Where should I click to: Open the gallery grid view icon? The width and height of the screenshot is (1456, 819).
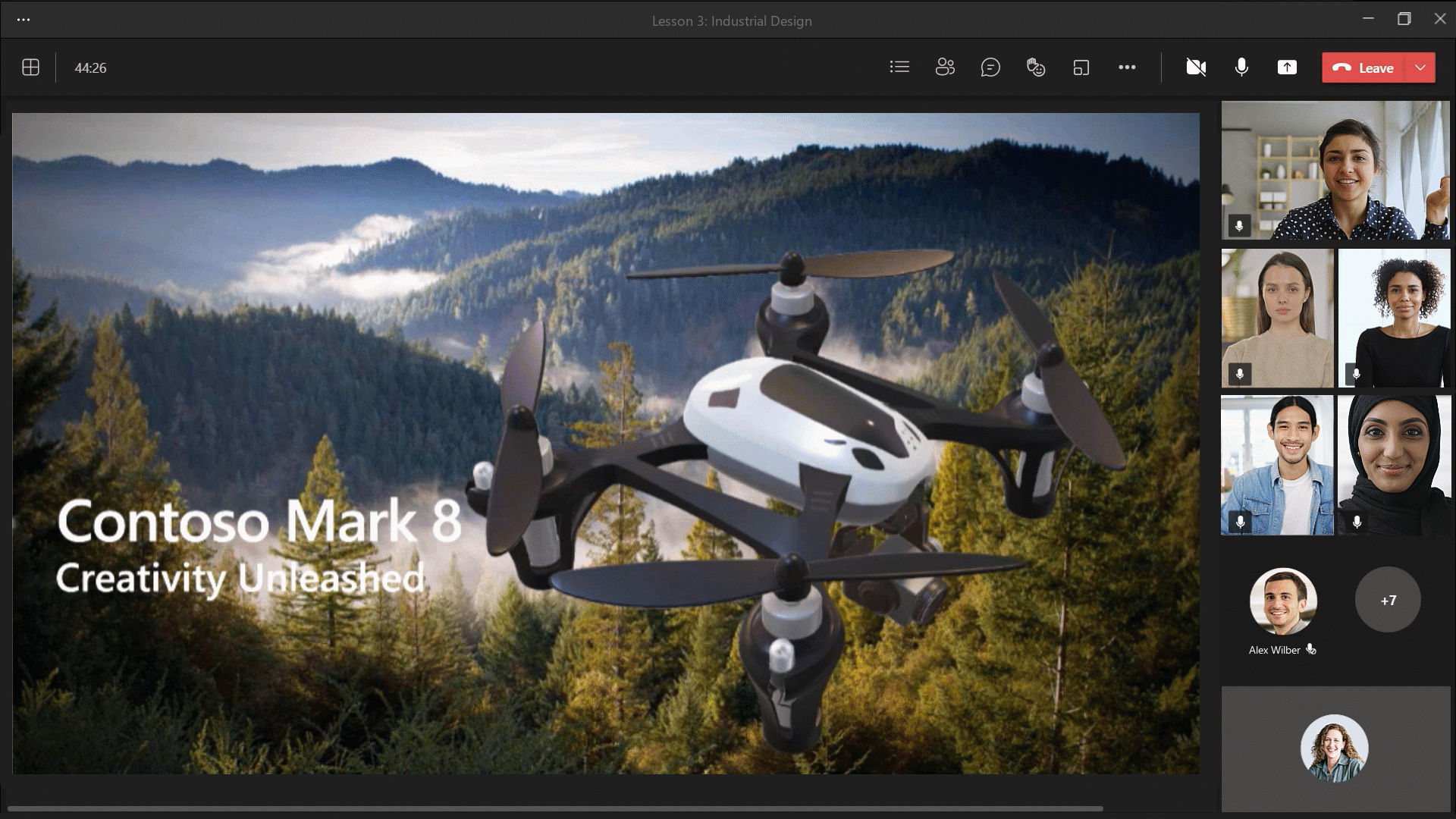click(31, 67)
